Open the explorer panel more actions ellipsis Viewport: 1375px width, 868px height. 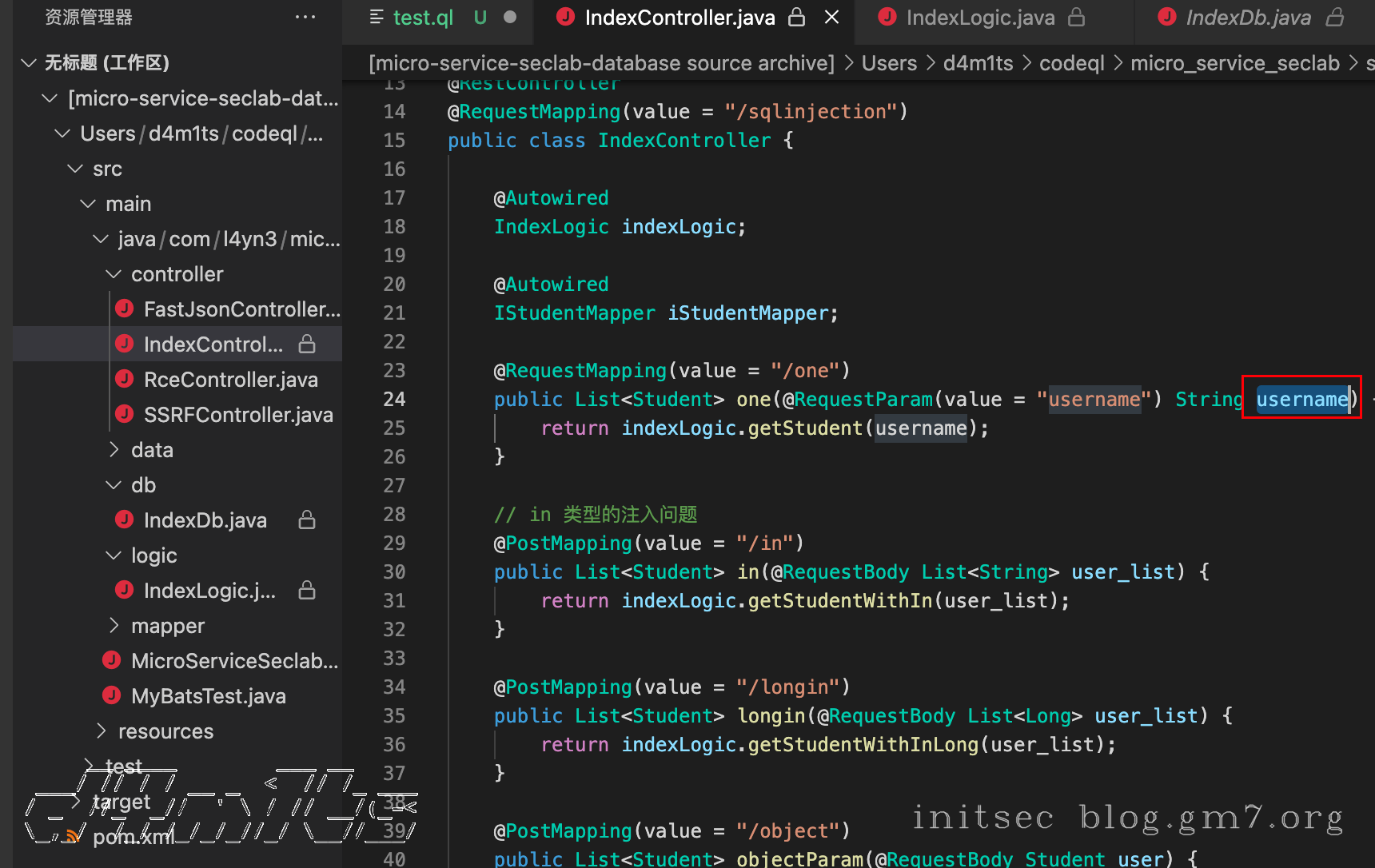click(x=305, y=17)
